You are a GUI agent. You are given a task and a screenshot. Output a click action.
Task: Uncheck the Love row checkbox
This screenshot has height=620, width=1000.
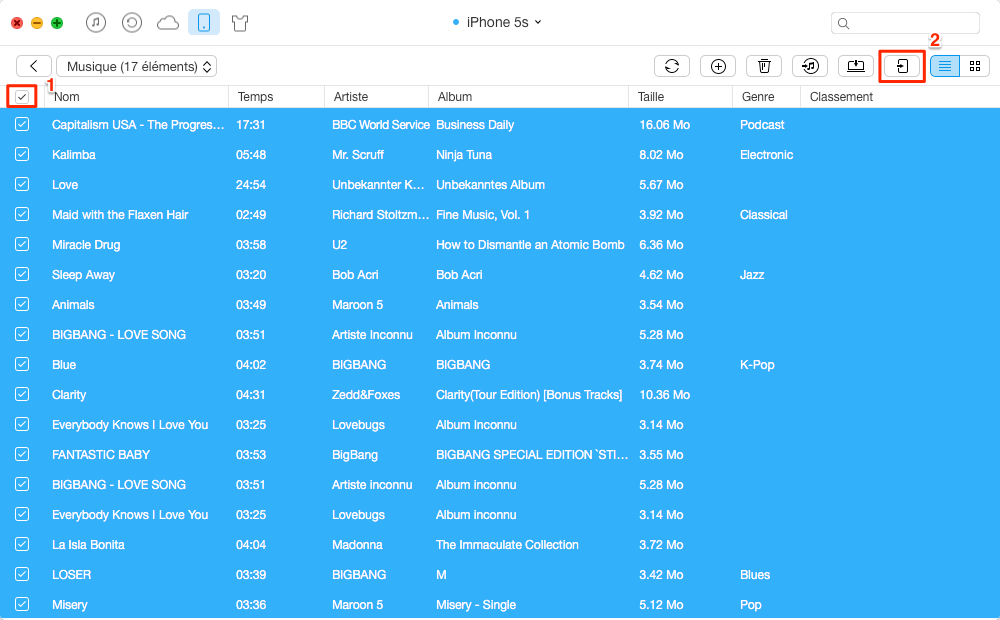point(22,184)
